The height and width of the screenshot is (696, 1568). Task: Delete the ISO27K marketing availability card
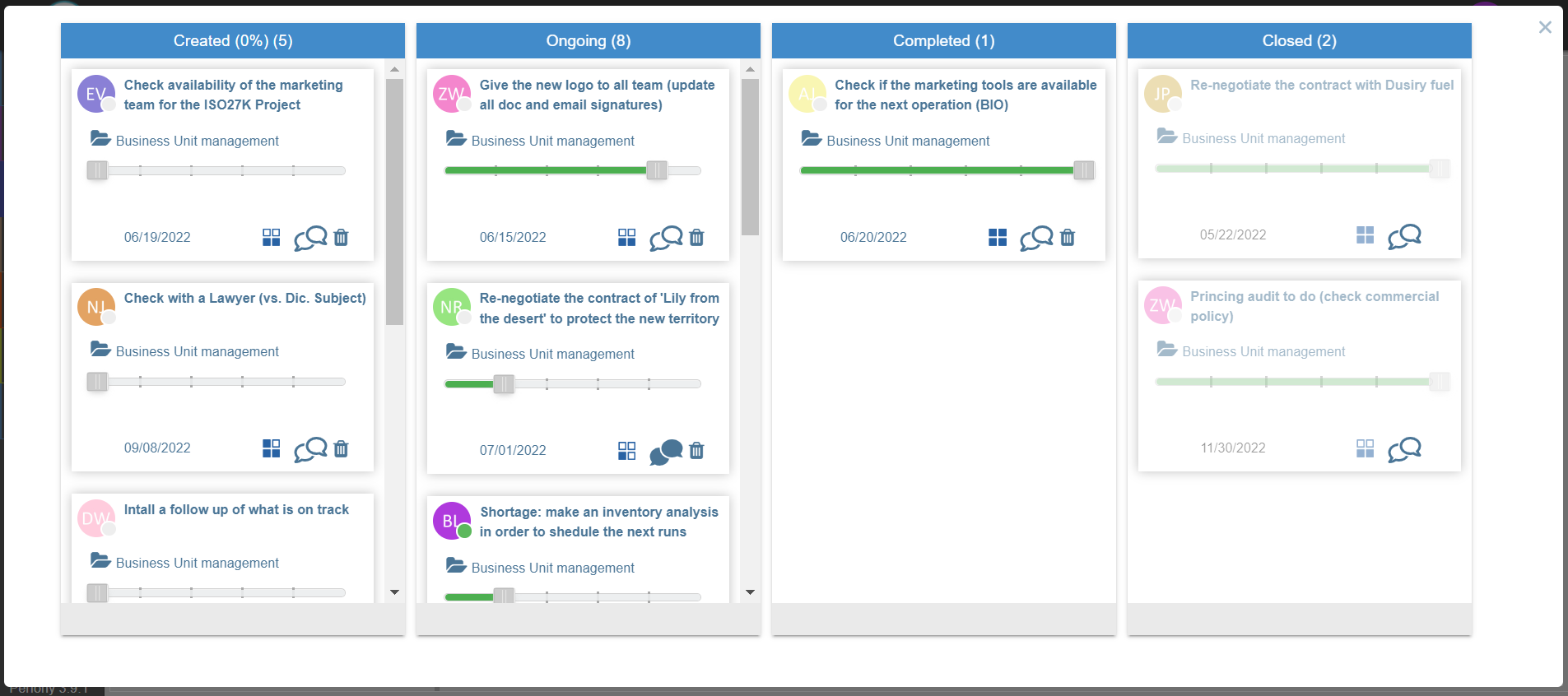[x=341, y=238]
